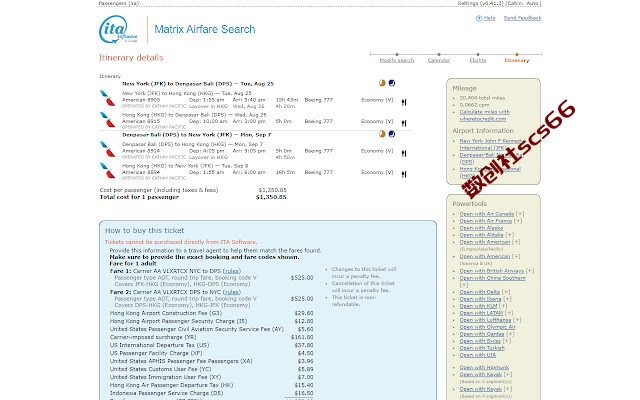This screenshot has height=400, width=640.
Task: Click the ITA Software logo
Action: point(118,29)
